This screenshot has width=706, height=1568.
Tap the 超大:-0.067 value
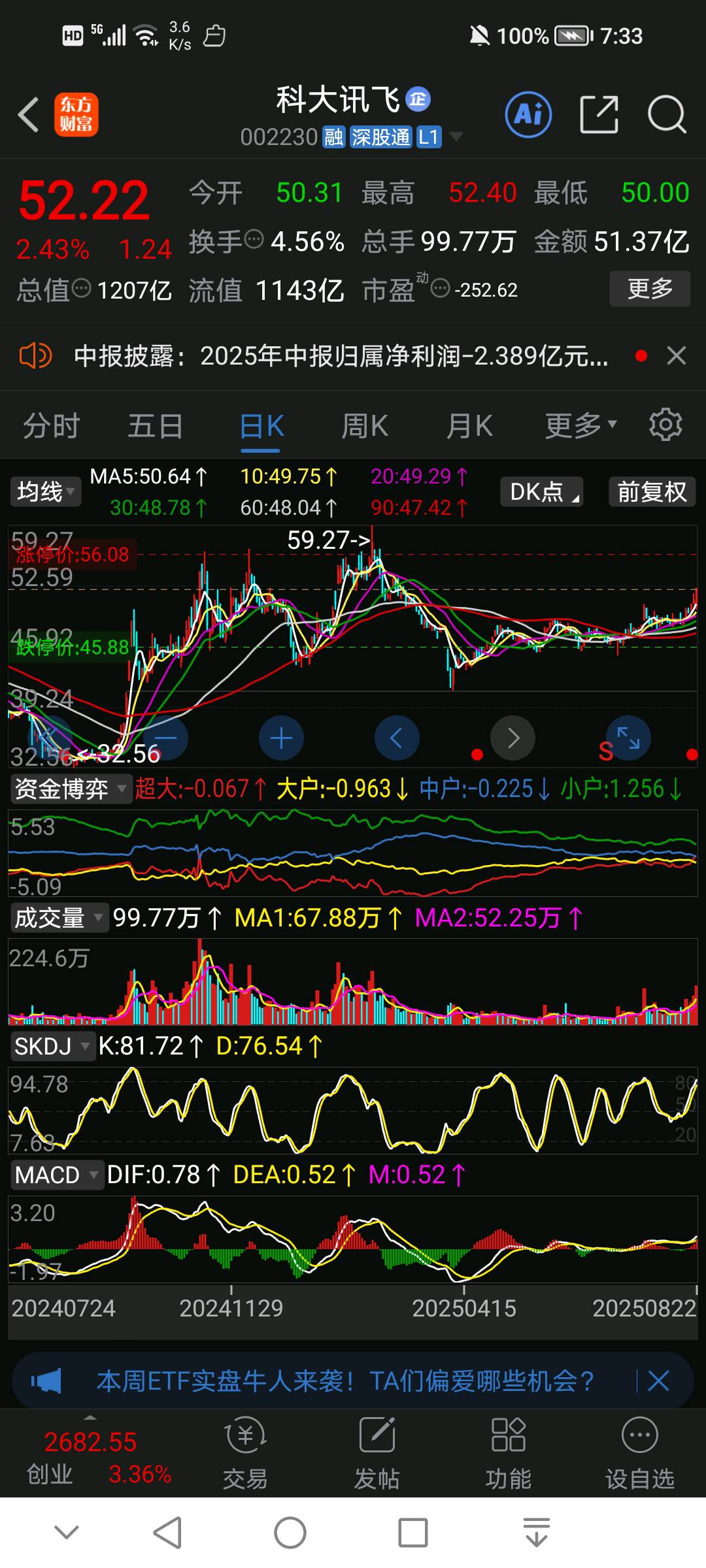click(201, 789)
